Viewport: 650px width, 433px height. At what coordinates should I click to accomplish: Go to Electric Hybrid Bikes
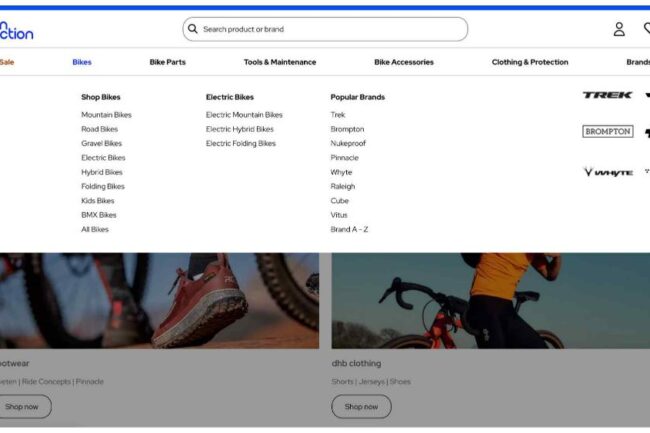[239, 129]
